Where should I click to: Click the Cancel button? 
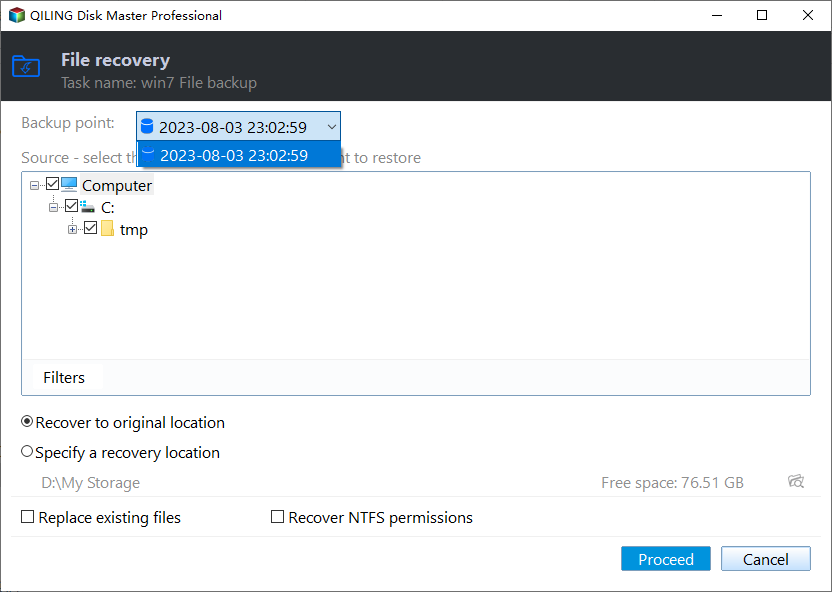pyautogui.click(x=766, y=559)
